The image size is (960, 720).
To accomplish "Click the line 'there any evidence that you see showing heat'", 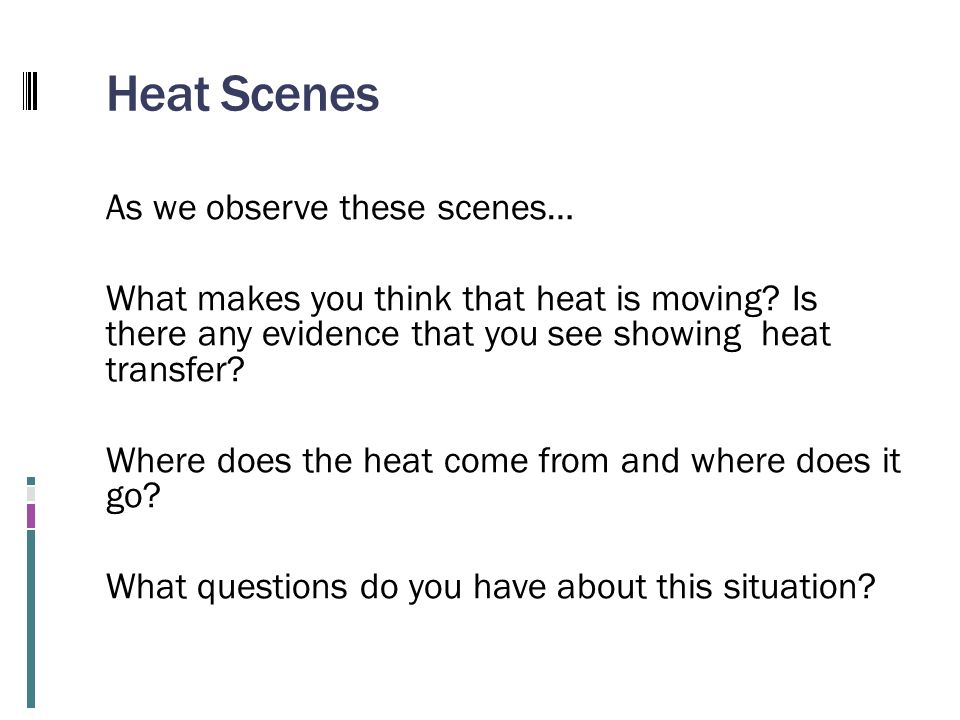I will point(468,334).
